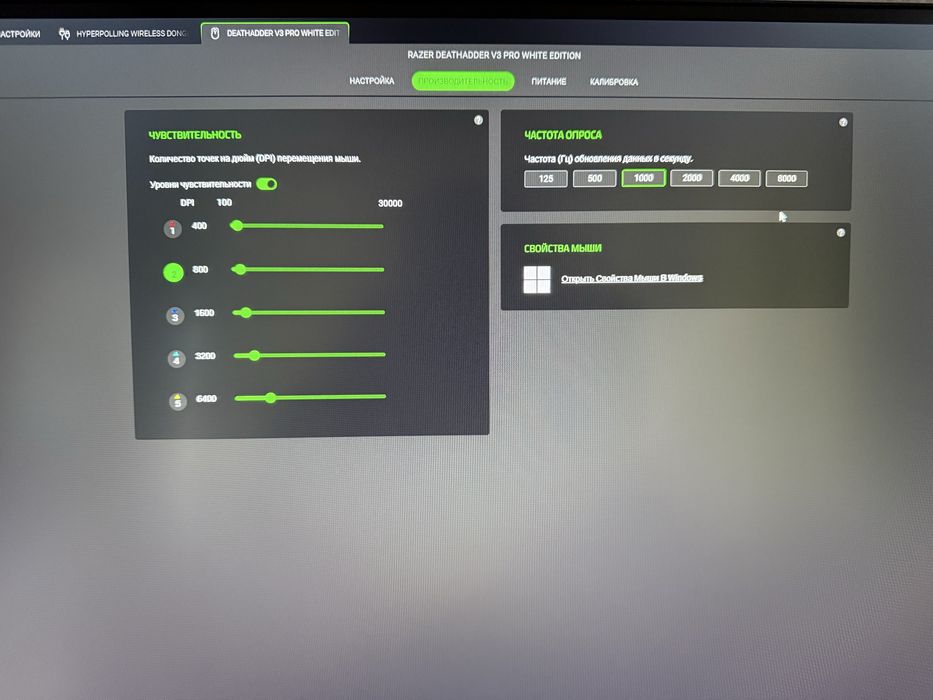Click the Windows logo icon in СВОЙСТВА МЫШИ
Image resolution: width=933 pixels, height=700 pixels.
click(537, 279)
